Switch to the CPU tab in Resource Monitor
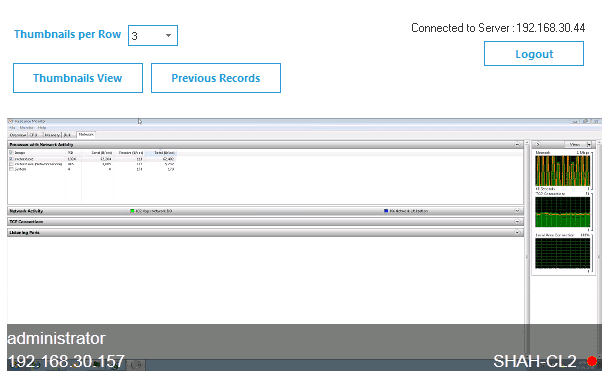The image size is (612, 382). point(34,135)
